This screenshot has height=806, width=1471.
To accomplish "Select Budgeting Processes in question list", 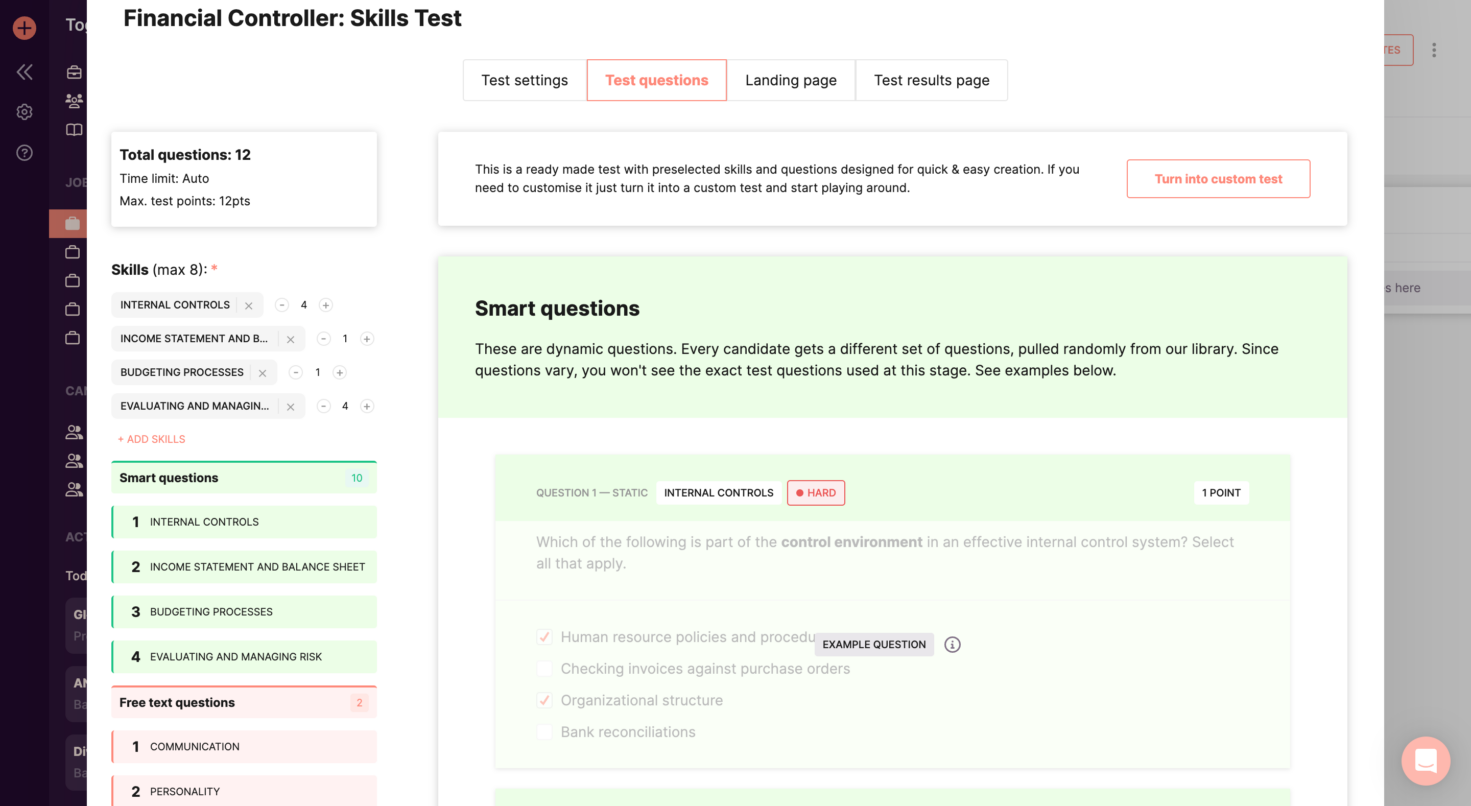I will coord(244,612).
